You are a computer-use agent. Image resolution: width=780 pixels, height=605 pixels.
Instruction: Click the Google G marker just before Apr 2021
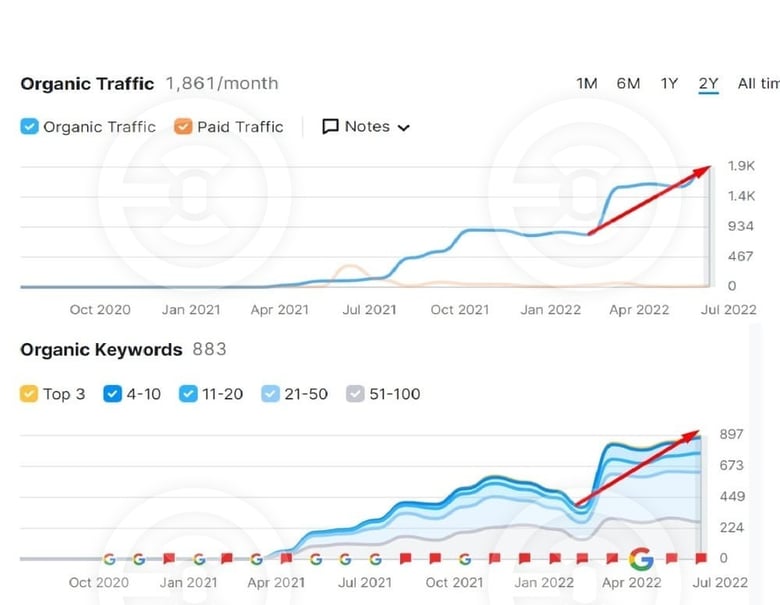256,559
